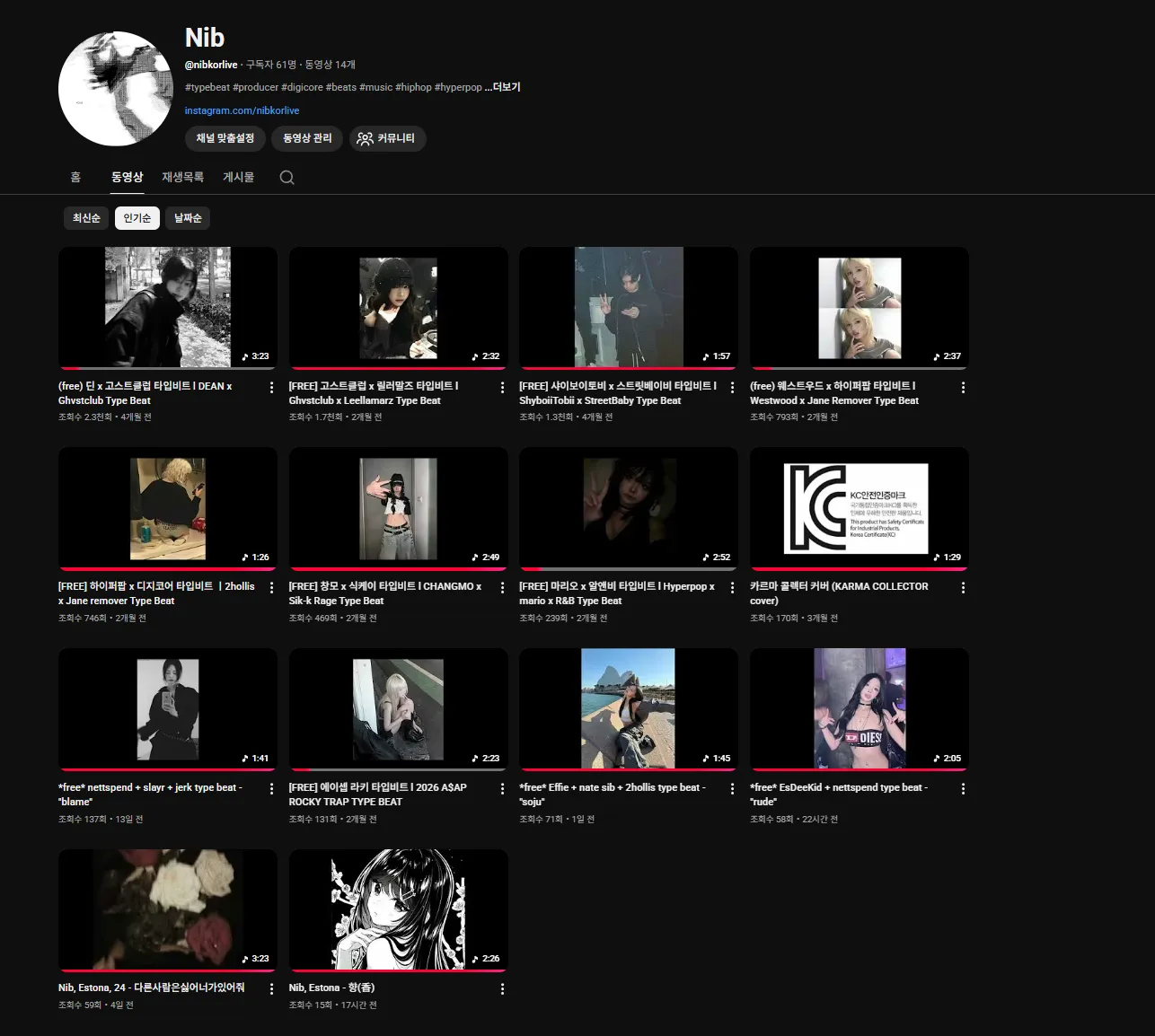Image resolution: width=1155 pixels, height=1036 pixels.
Task: Click the channel search magnifier icon
Action: point(287,178)
